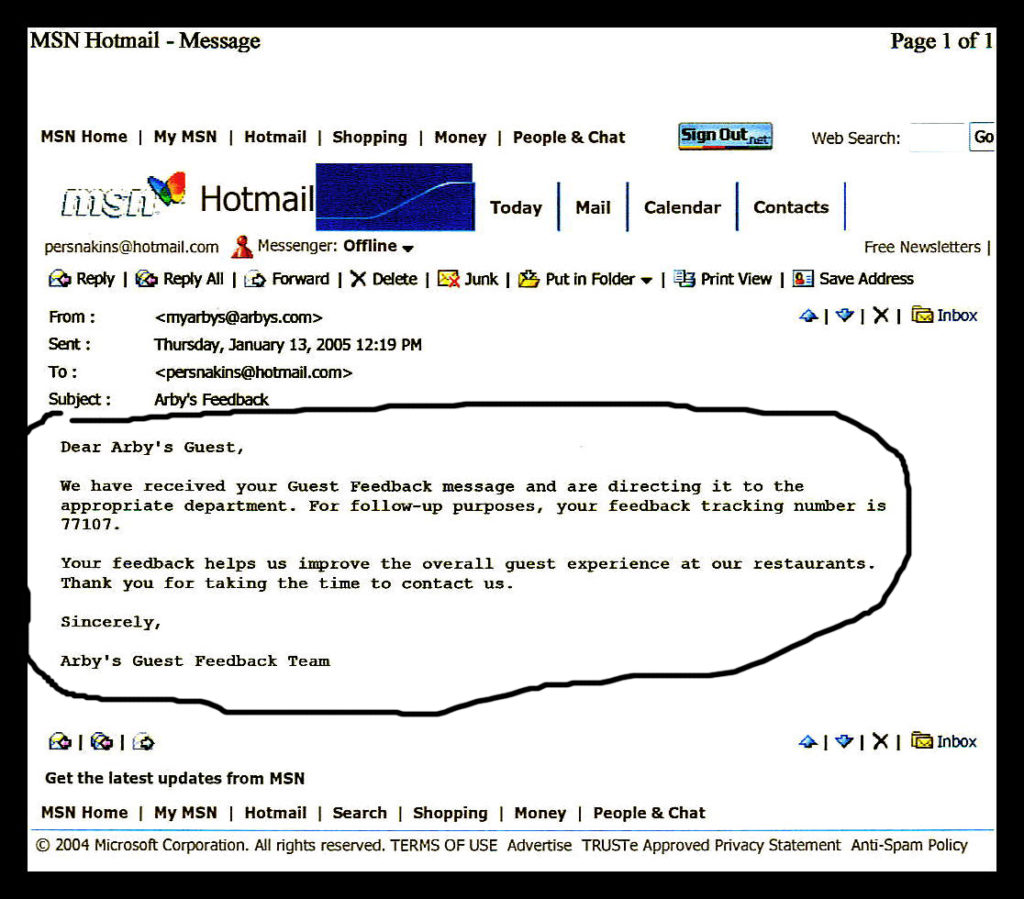
Task: Click the Print View text link
Action: click(x=736, y=279)
